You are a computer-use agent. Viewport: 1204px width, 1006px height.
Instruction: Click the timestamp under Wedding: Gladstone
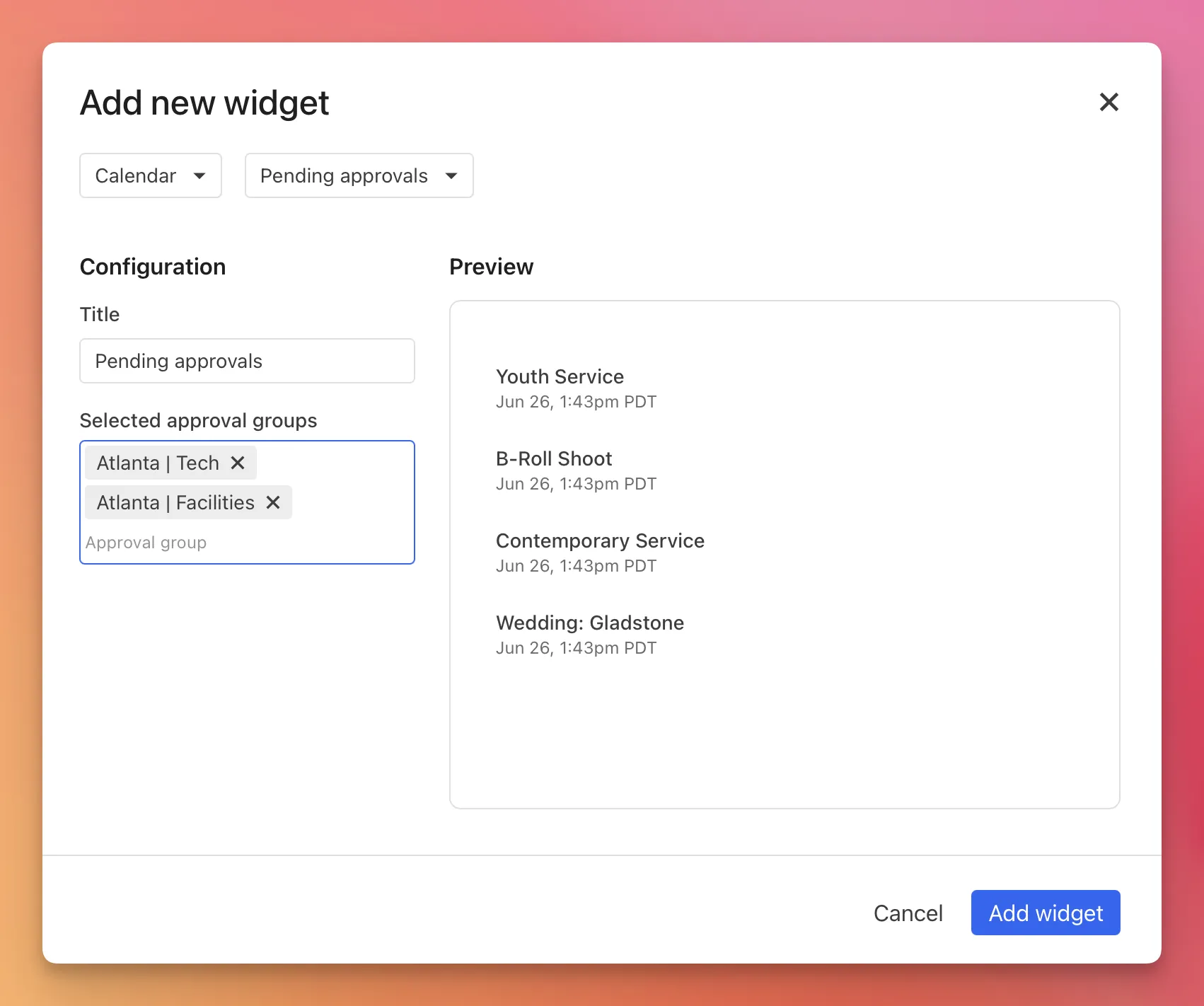(x=576, y=648)
